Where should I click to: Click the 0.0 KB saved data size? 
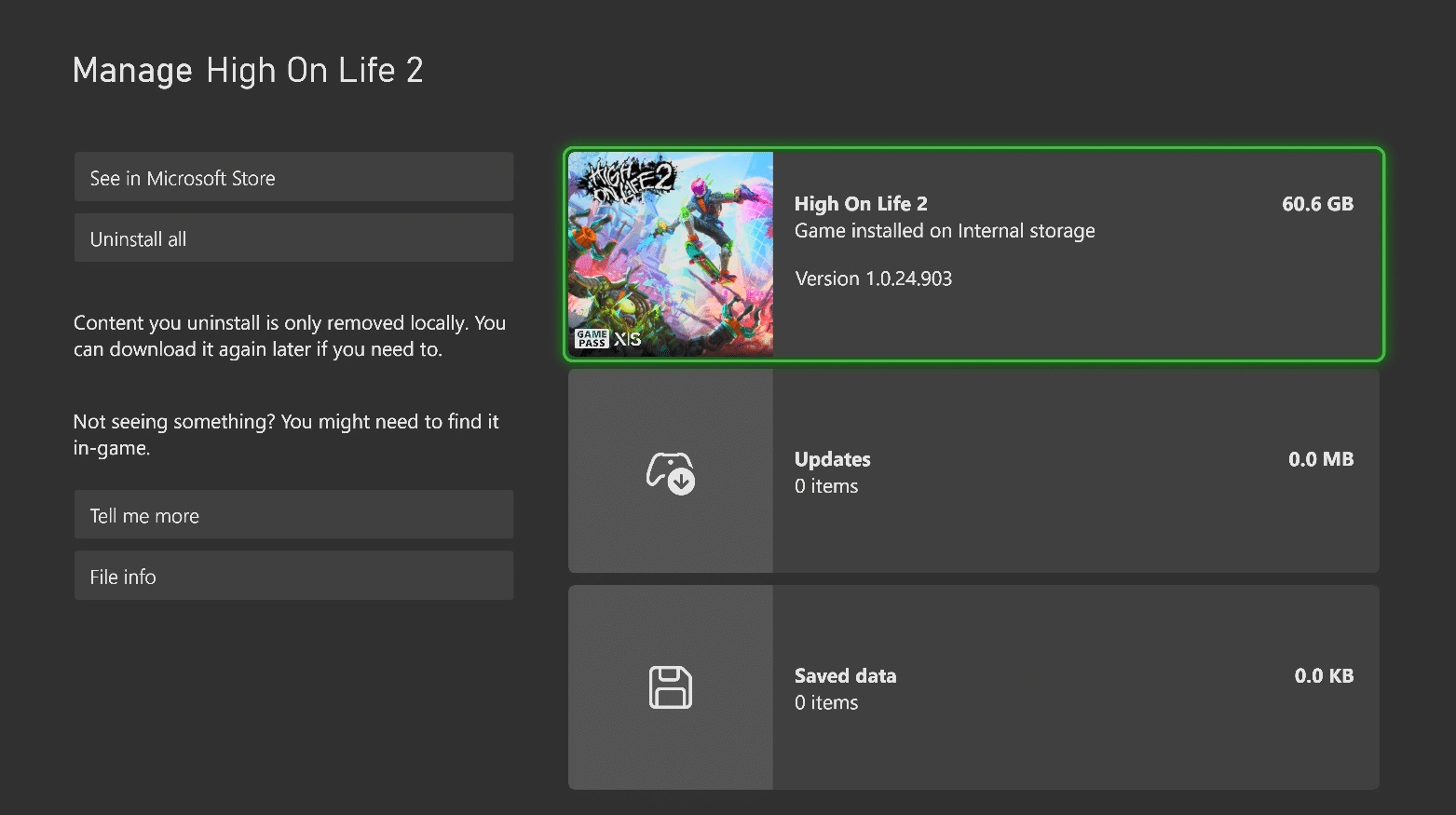[1323, 676]
